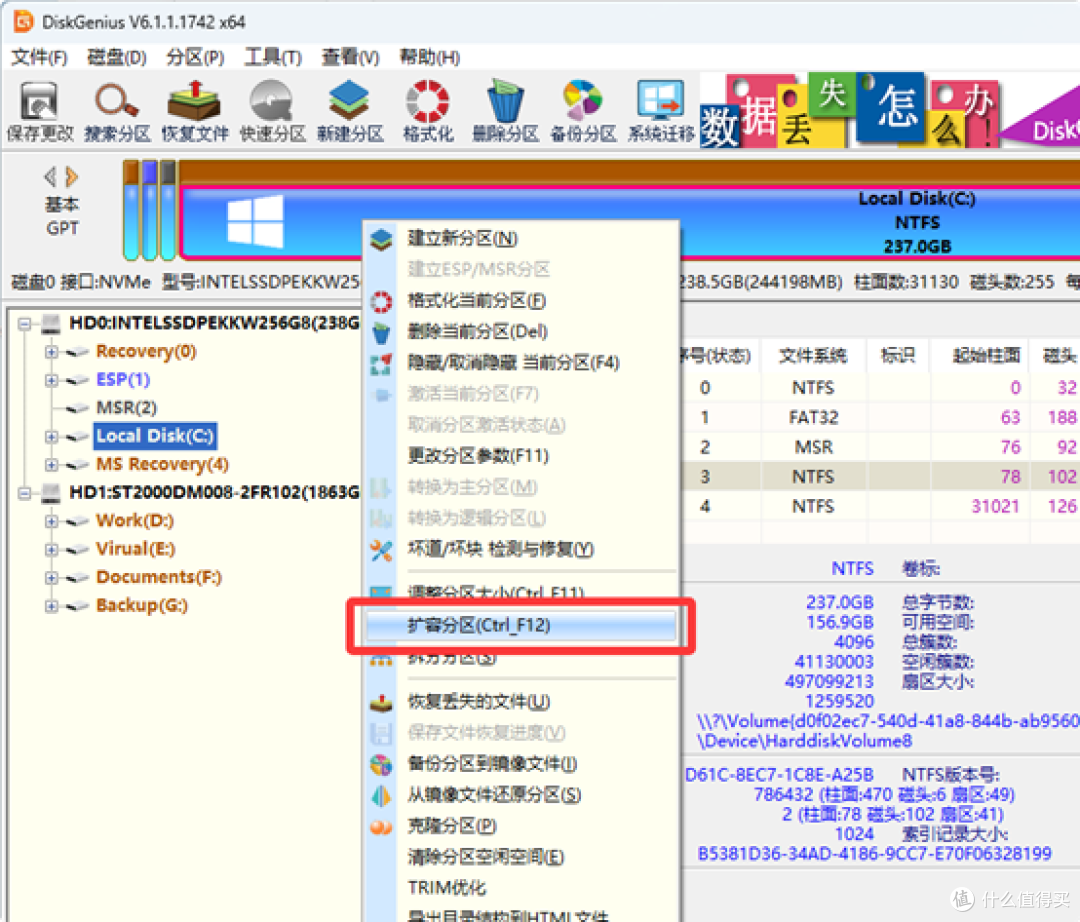Open the 工具(T) menu

tap(273, 57)
